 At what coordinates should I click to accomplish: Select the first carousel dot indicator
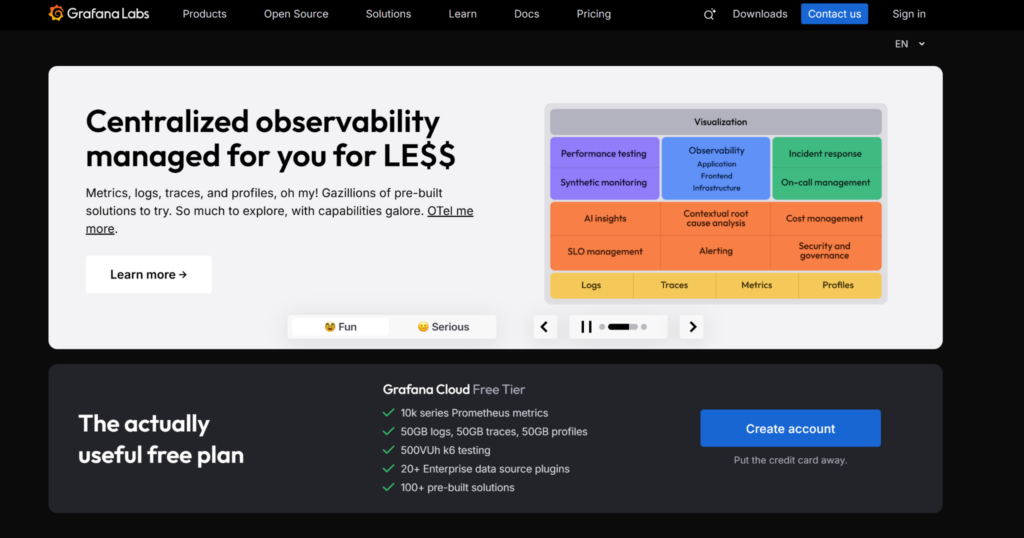(x=601, y=326)
